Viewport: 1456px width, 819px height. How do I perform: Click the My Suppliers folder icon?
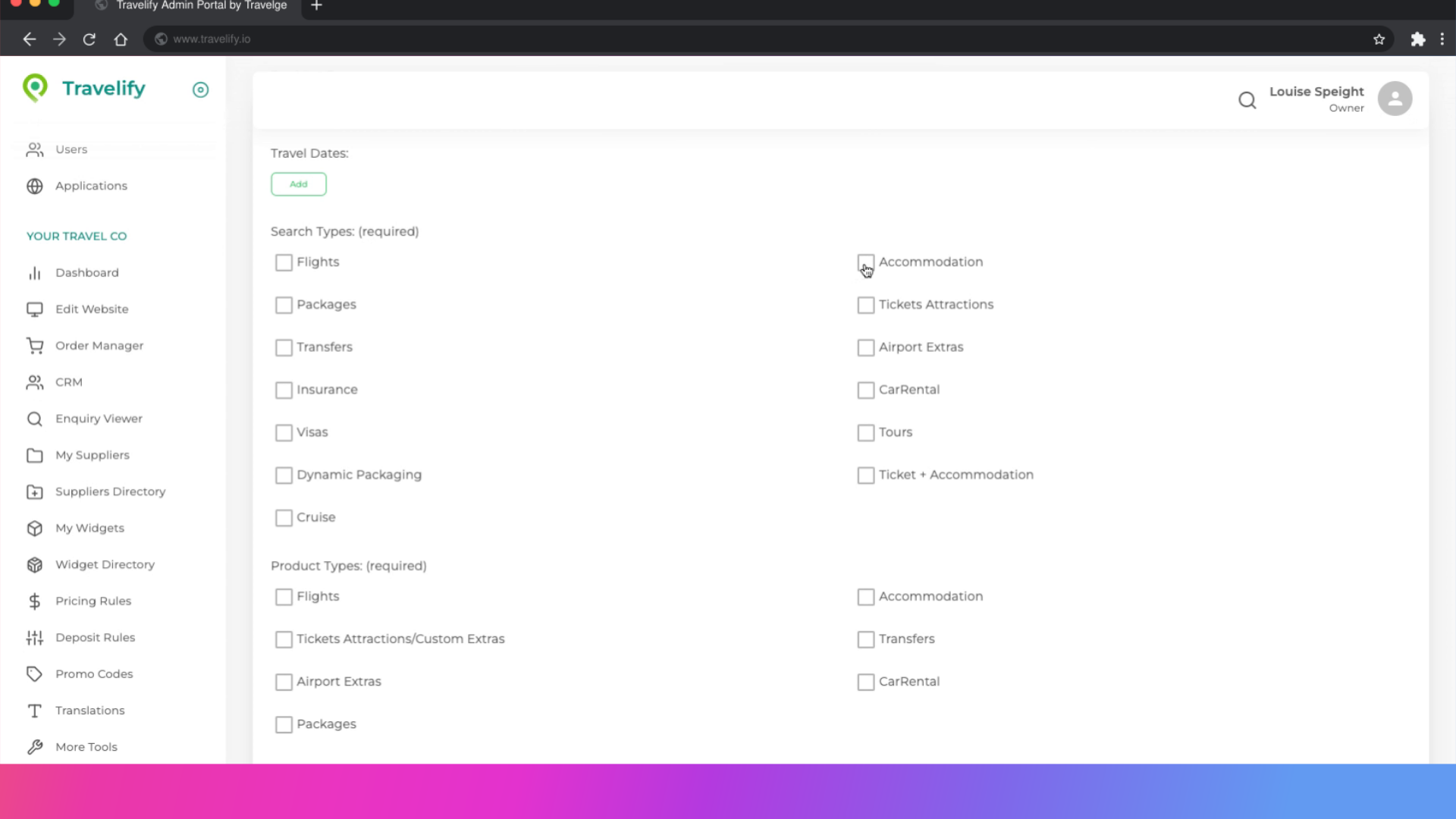pos(35,455)
